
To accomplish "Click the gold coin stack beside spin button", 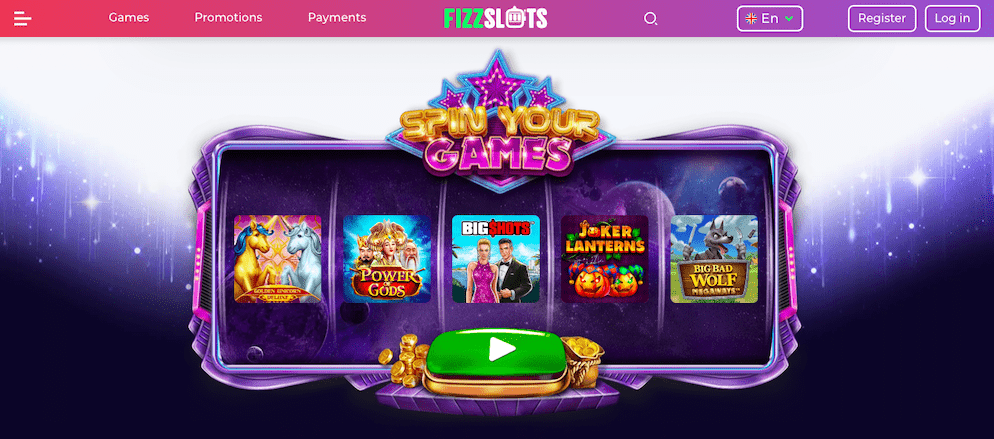I will (404, 361).
